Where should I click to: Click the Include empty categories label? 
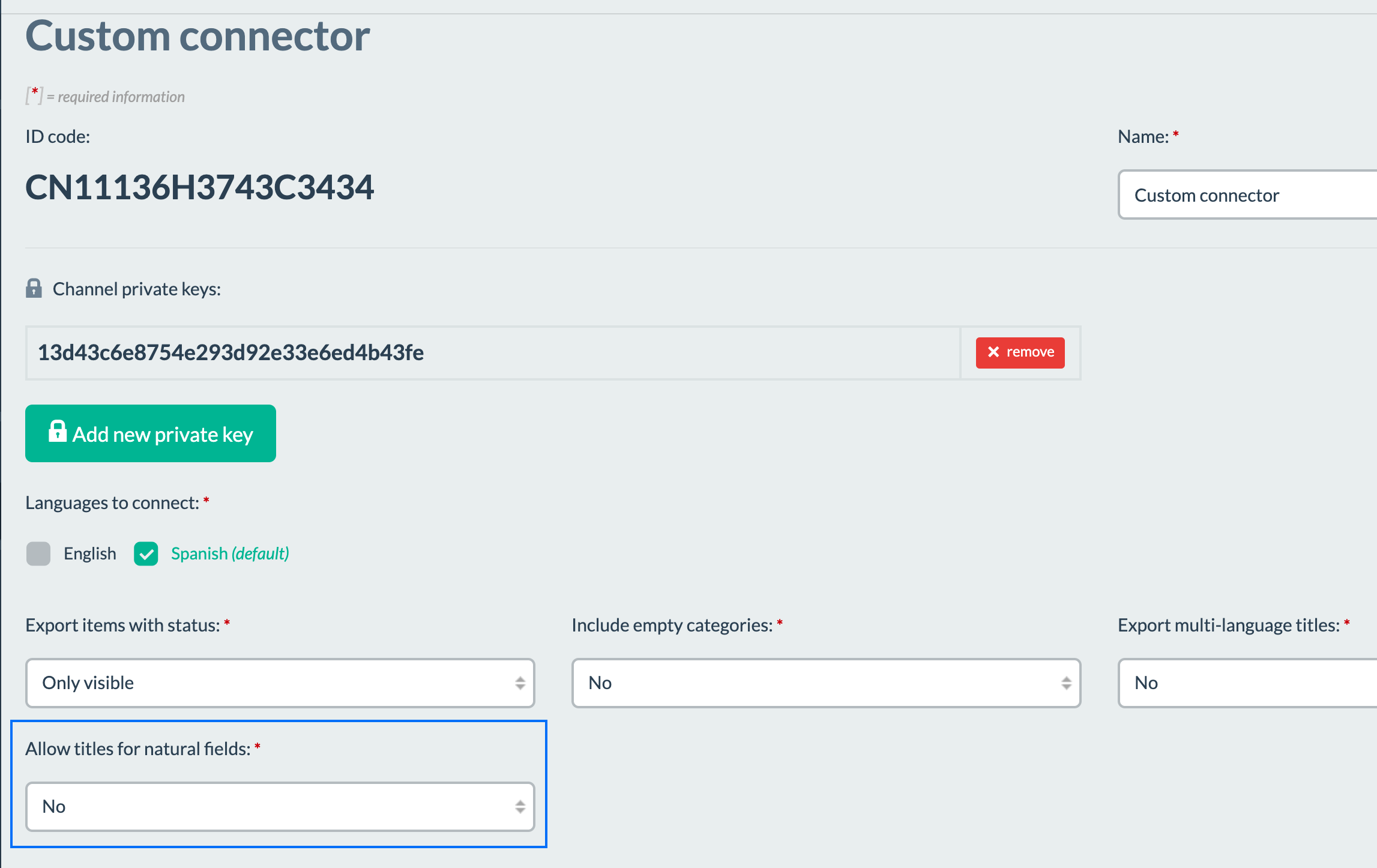coord(672,625)
